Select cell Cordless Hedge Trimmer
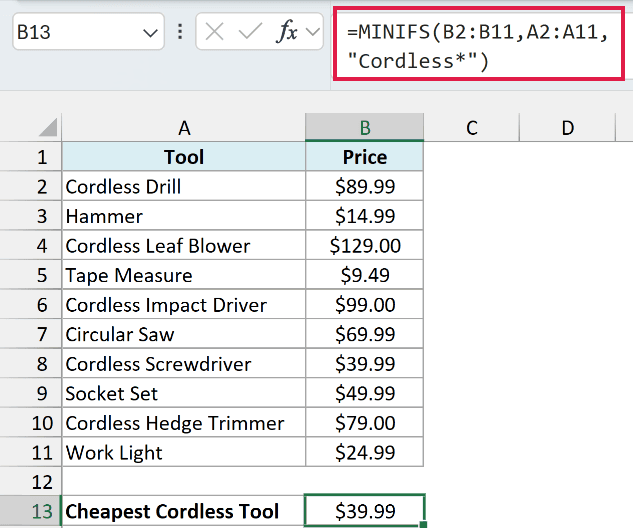This screenshot has width=633, height=528. (184, 423)
